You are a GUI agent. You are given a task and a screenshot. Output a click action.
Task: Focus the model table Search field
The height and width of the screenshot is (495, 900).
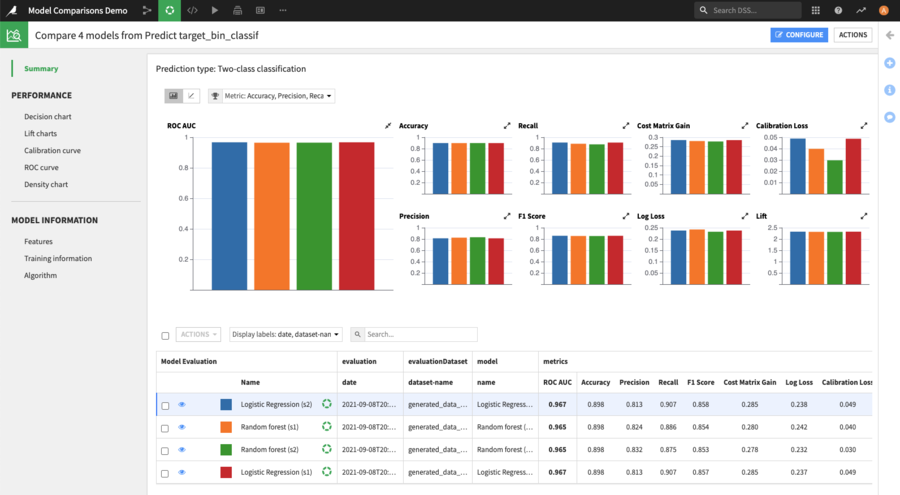pos(414,334)
